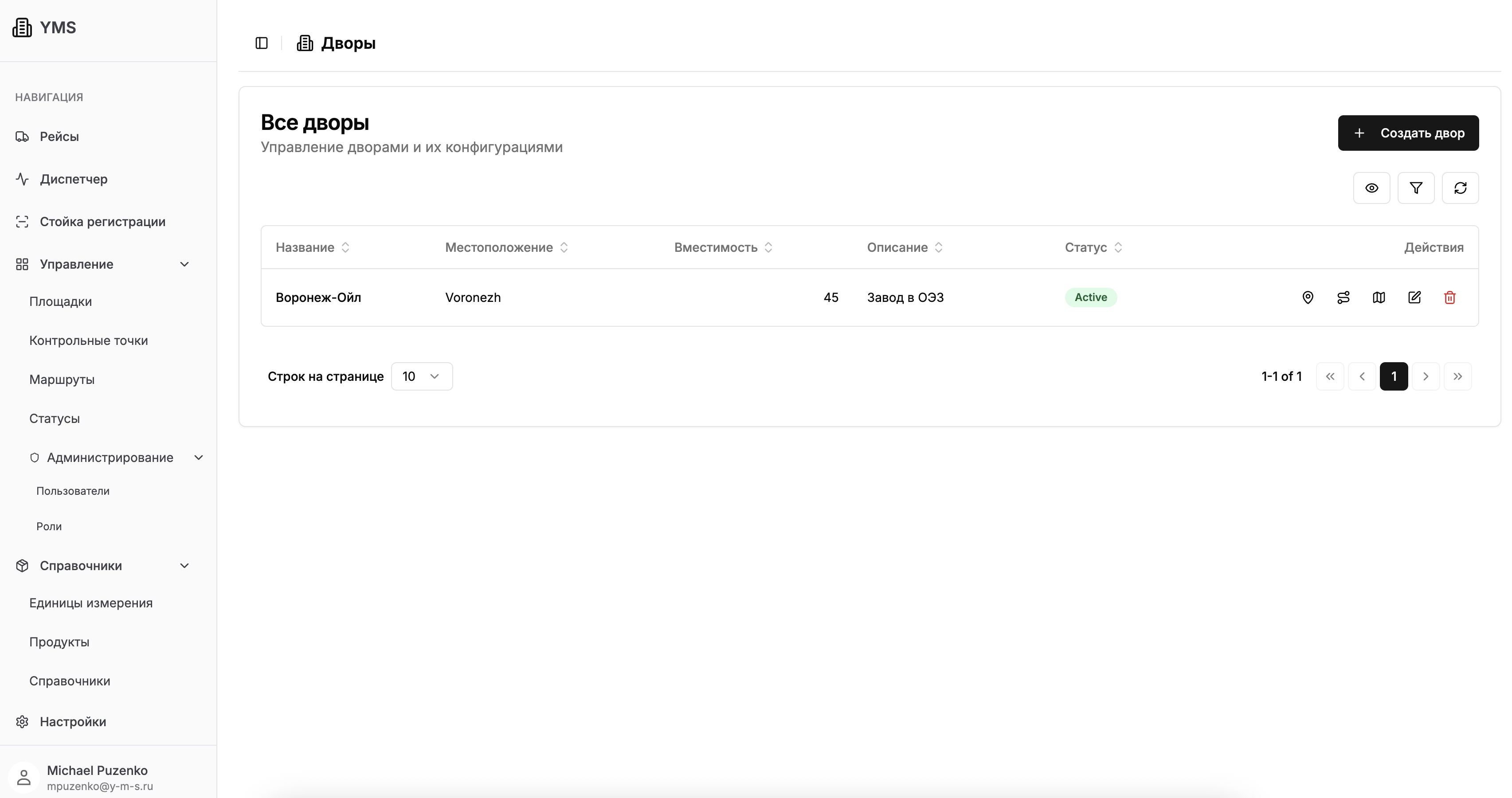The image size is (1512, 798).
Task: Toggle the sidebar panel button
Action: 262,43
